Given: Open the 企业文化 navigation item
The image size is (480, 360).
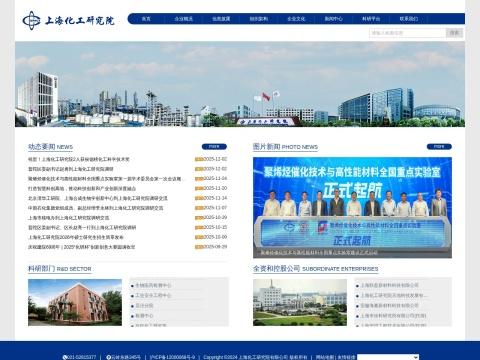Looking at the screenshot, I should point(296,19).
